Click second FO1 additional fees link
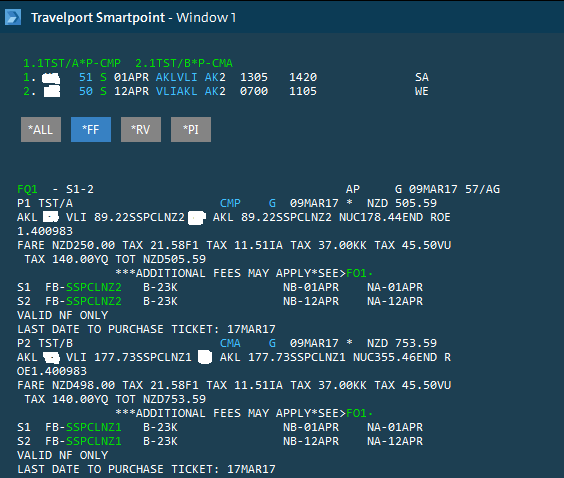Image resolution: width=564 pixels, height=478 pixels. 356,413
